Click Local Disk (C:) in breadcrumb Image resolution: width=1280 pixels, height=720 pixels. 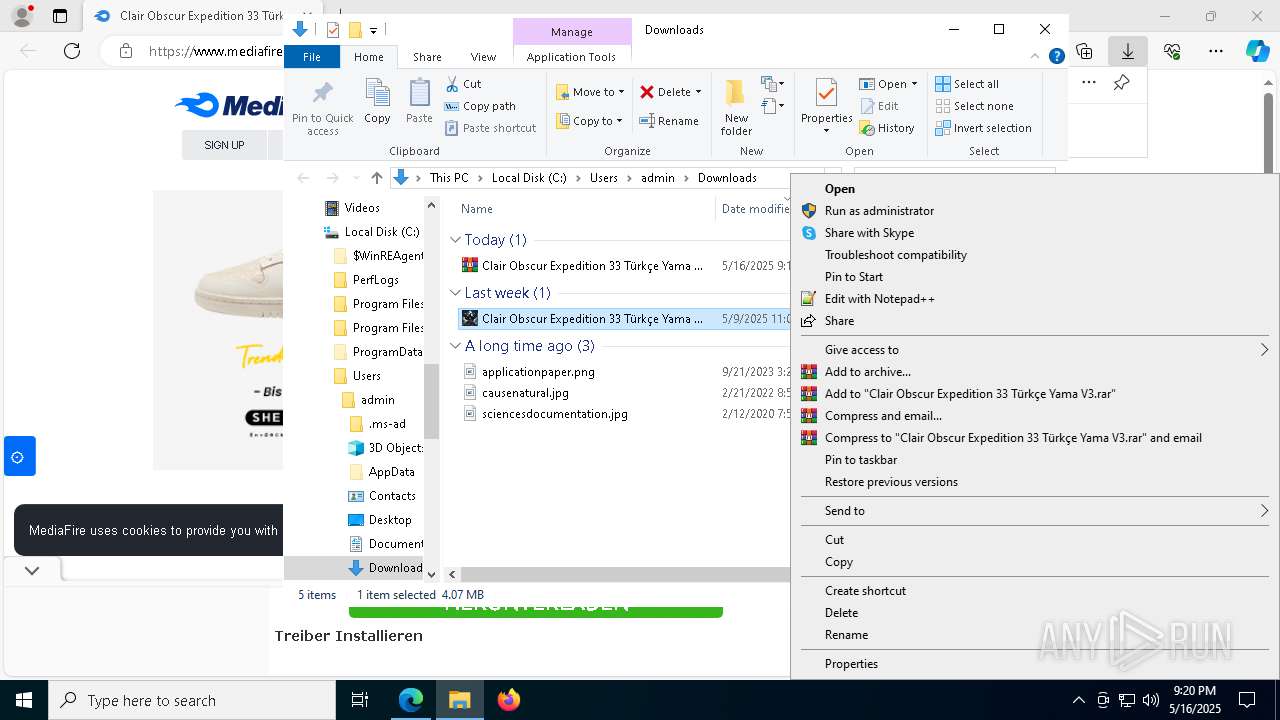[529, 178]
